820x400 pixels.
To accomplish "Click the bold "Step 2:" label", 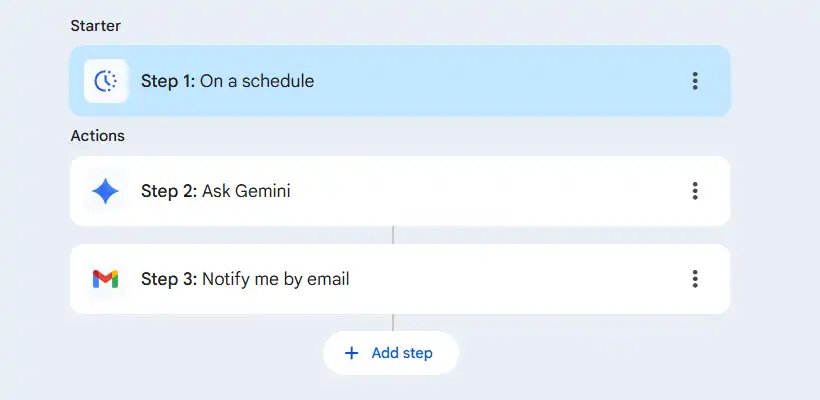I will coord(169,190).
